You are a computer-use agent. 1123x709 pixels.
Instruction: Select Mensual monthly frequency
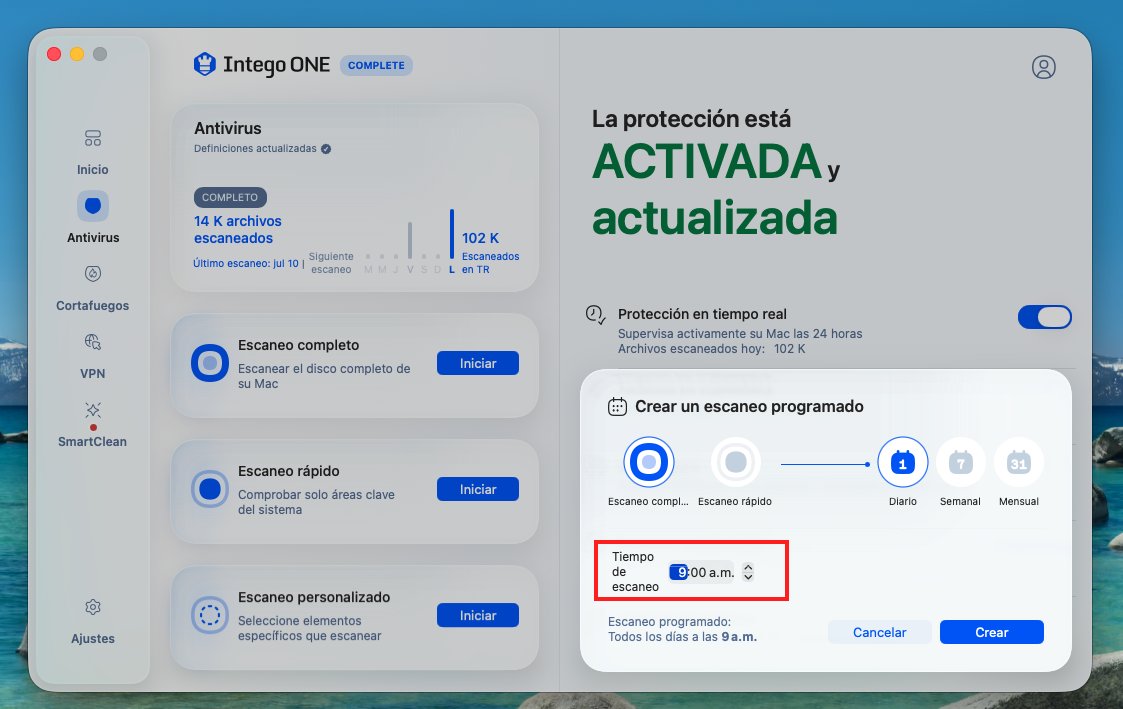pyautogui.click(x=1018, y=462)
